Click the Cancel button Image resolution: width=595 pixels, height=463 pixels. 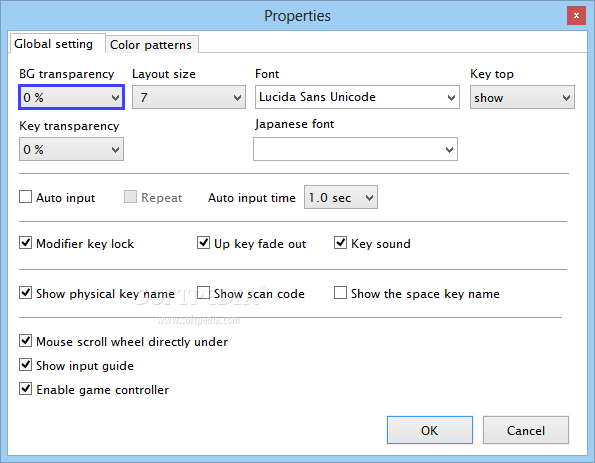tap(526, 430)
